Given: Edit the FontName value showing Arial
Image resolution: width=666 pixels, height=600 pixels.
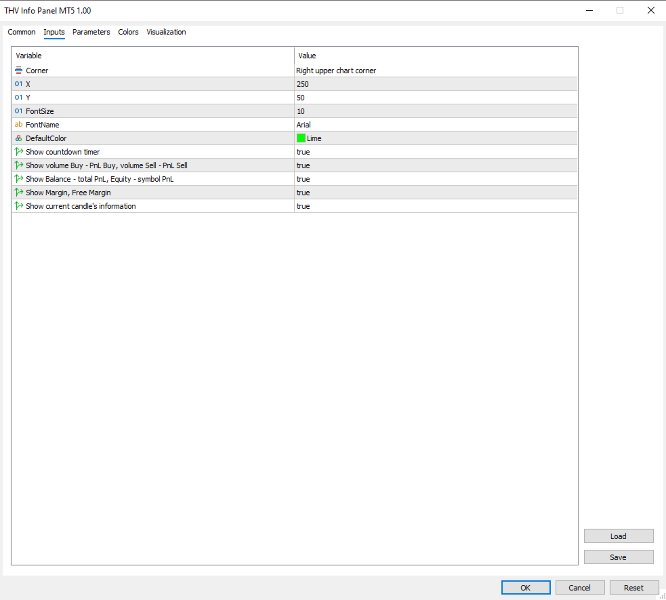Looking at the screenshot, I should [x=436, y=125].
